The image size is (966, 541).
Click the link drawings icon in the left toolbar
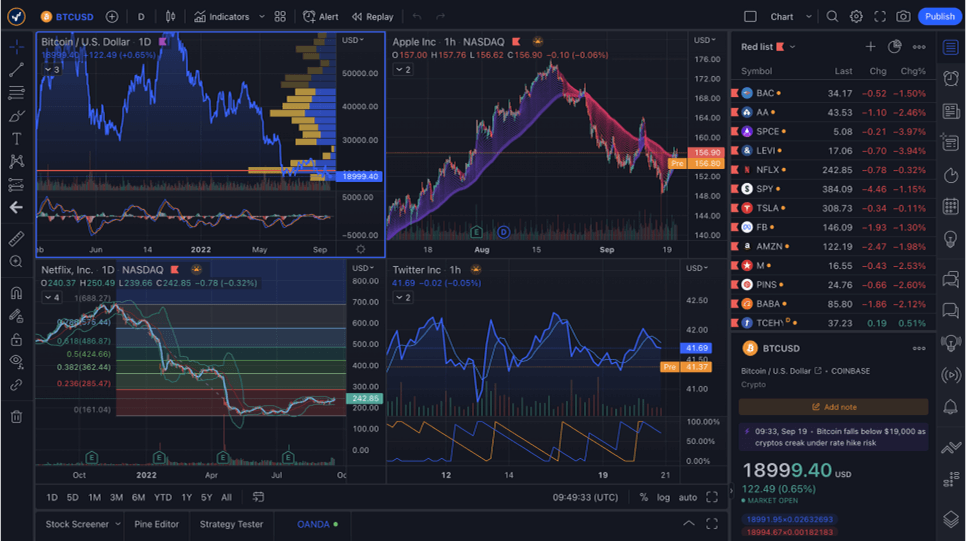pyautogui.click(x=17, y=385)
